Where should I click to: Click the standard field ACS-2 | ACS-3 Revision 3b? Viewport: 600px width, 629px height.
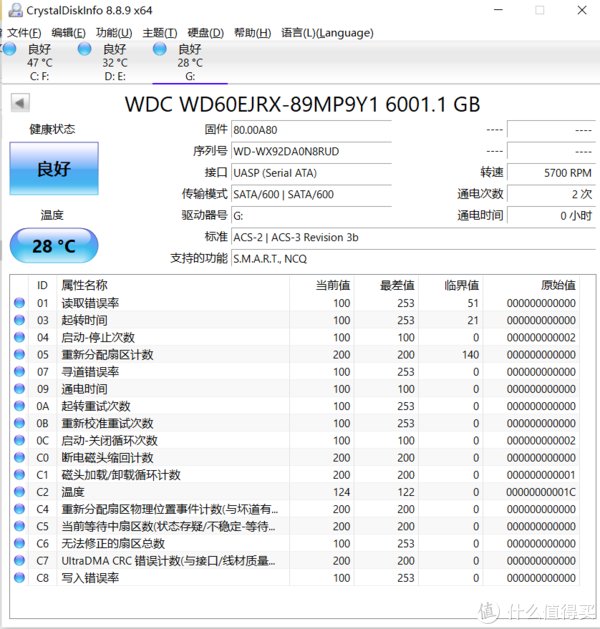(x=414, y=237)
